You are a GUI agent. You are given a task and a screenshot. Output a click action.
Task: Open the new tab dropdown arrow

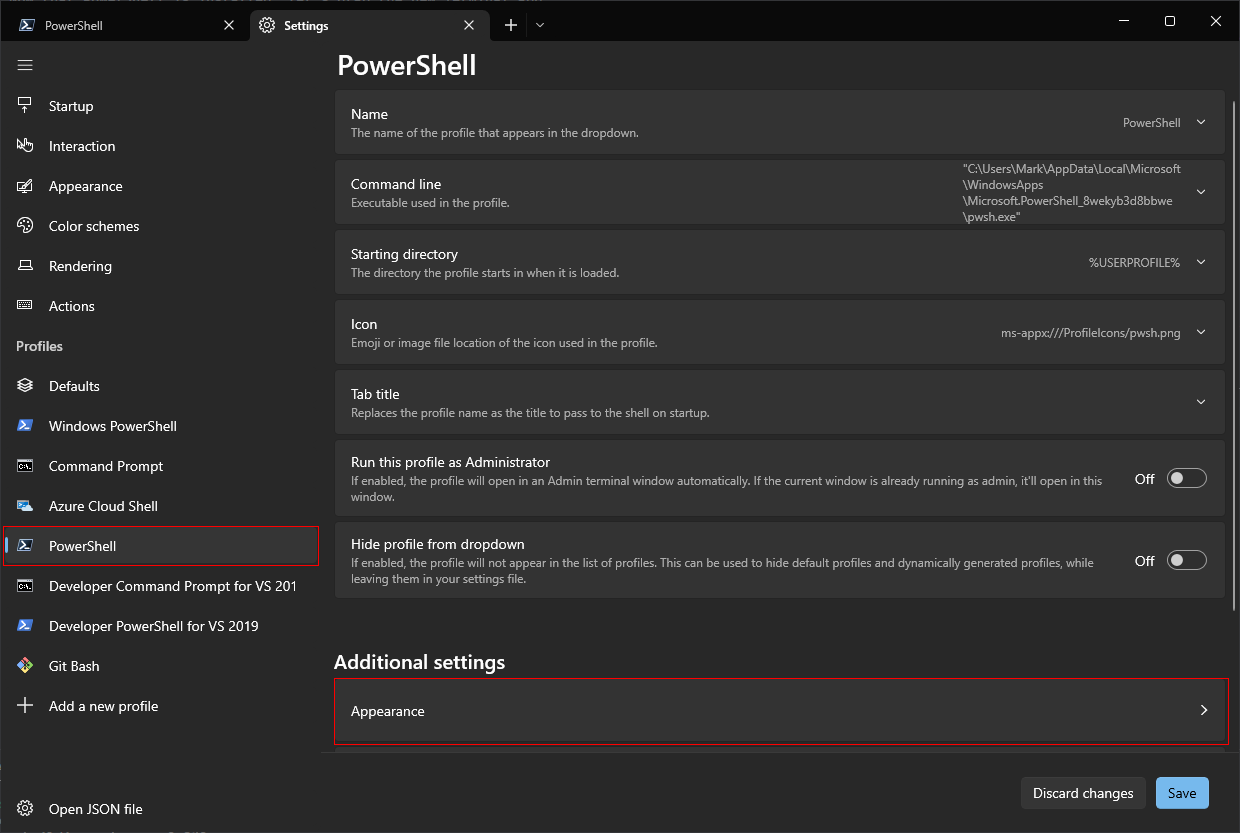coord(540,25)
